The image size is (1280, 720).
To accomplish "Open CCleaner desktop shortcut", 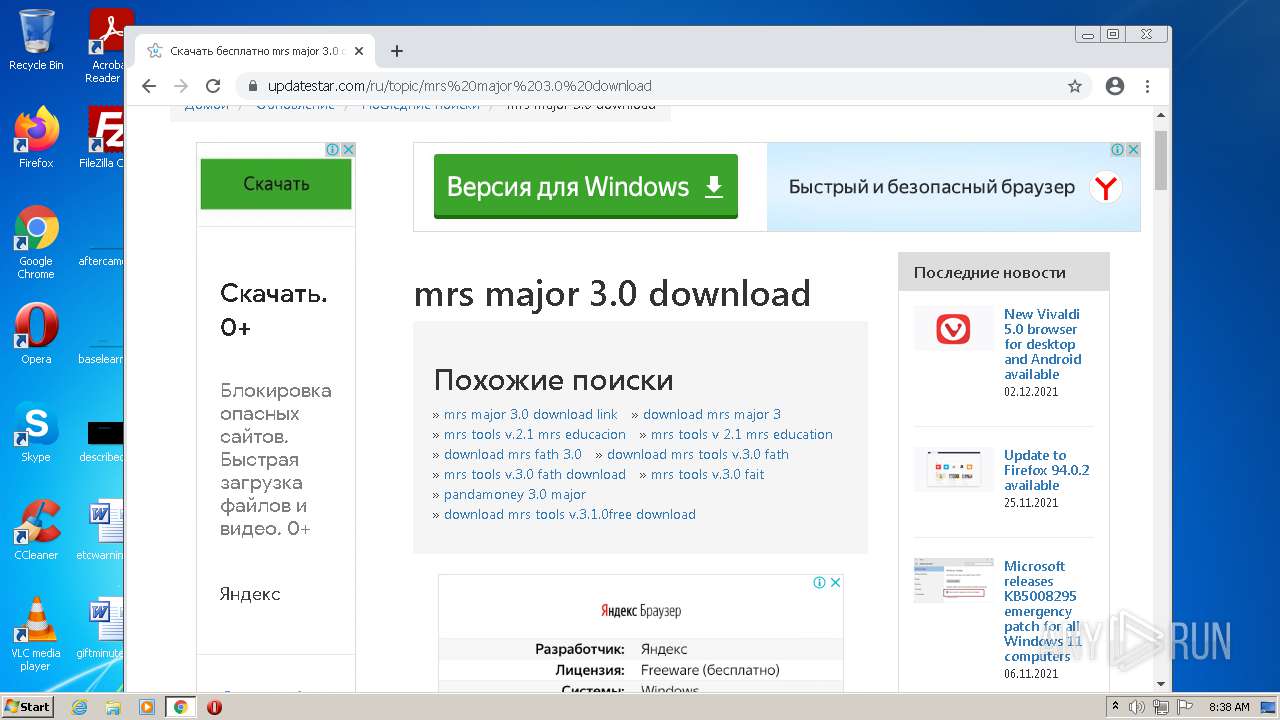I will [x=36, y=530].
